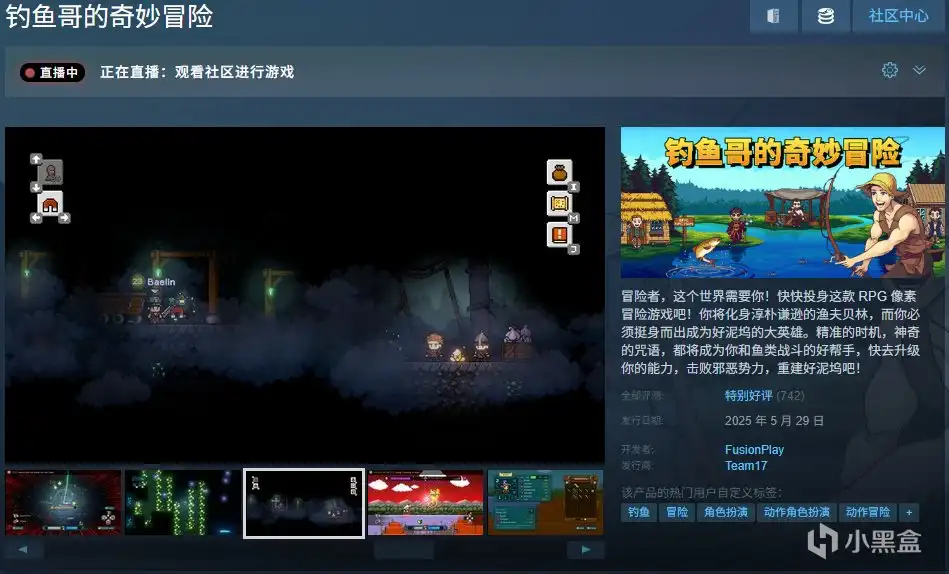
Task: Collapse the live broadcast panel chevron
Action: 919,70
